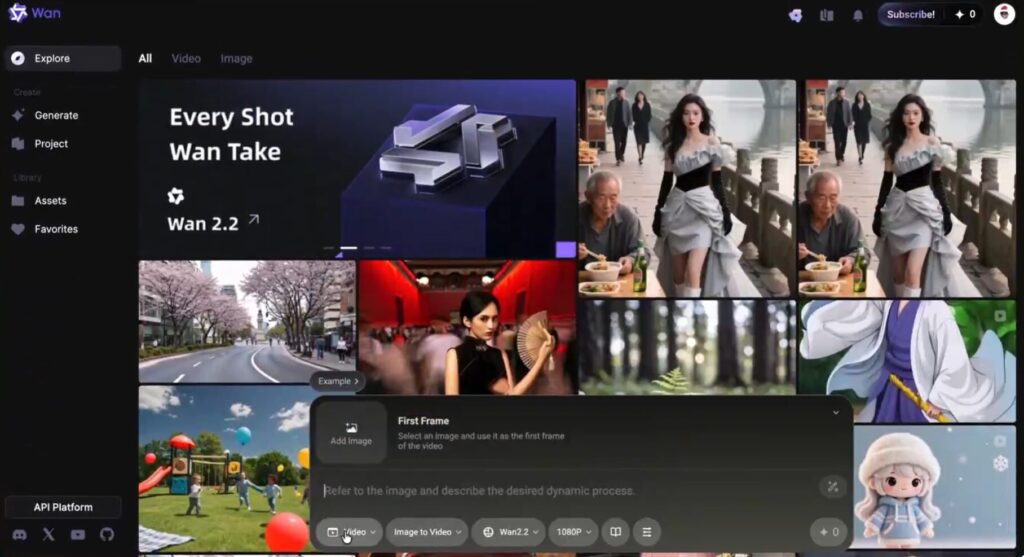Open the Video type dropdown
Screen dimensions: 1024x557
tap(349, 532)
